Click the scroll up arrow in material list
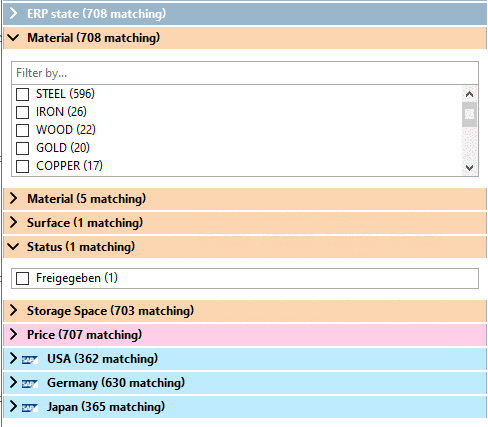Screen dimensions: 488x427 point(469,94)
